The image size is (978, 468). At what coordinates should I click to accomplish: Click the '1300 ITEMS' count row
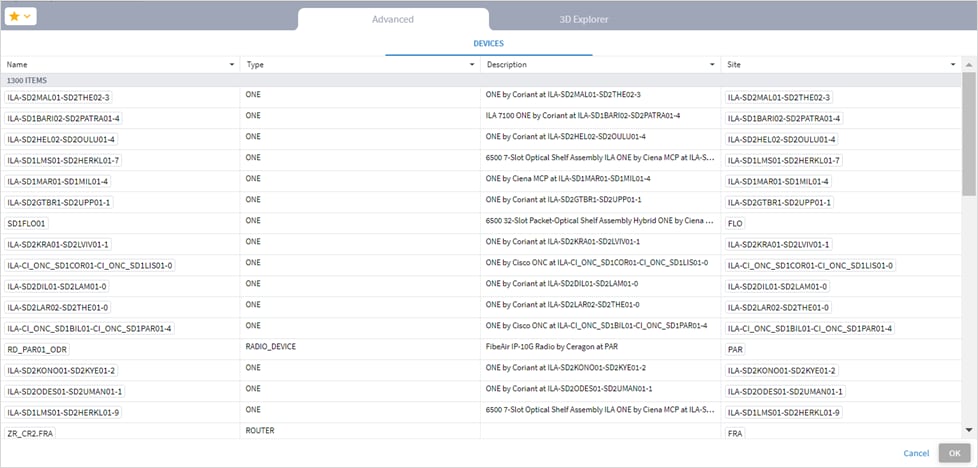coord(481,80)
